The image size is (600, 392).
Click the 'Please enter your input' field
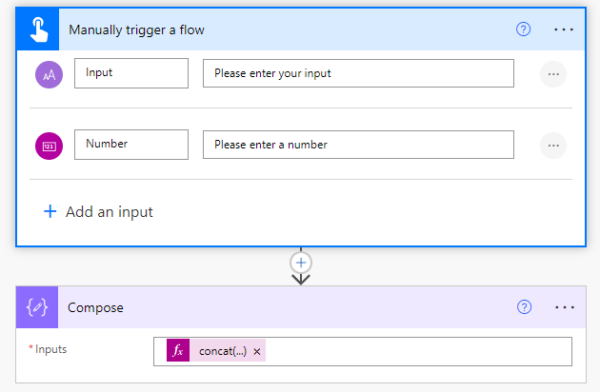coord(358,73)
